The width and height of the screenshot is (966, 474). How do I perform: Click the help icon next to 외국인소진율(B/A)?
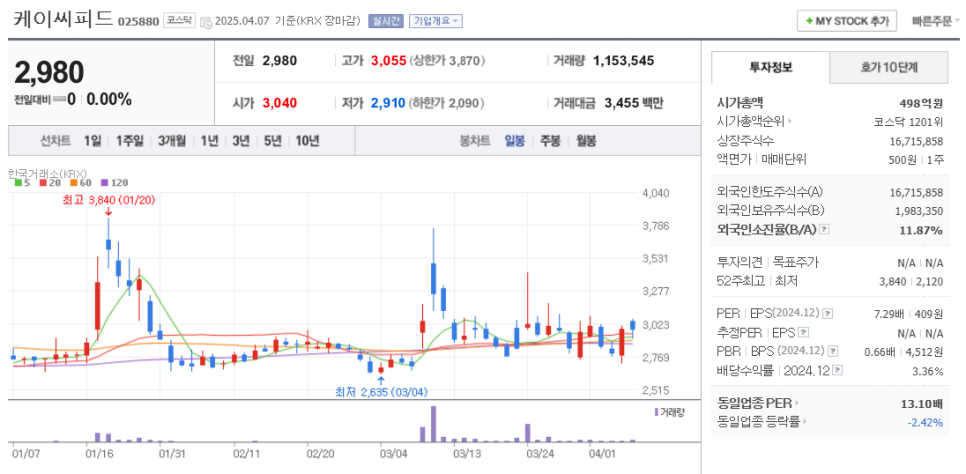(x=825, y=229)
